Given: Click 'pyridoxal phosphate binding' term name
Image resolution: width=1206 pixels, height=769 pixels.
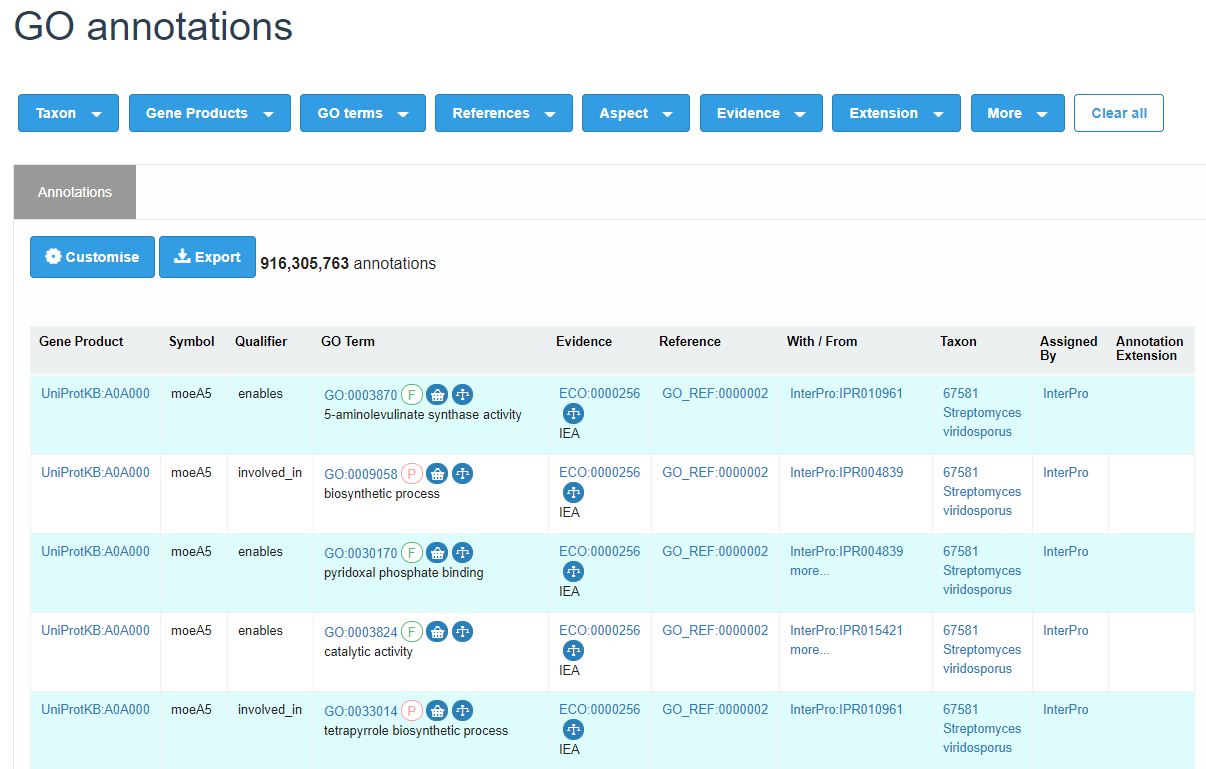Looking at the screenshot, I should click(x=404, y=572).
